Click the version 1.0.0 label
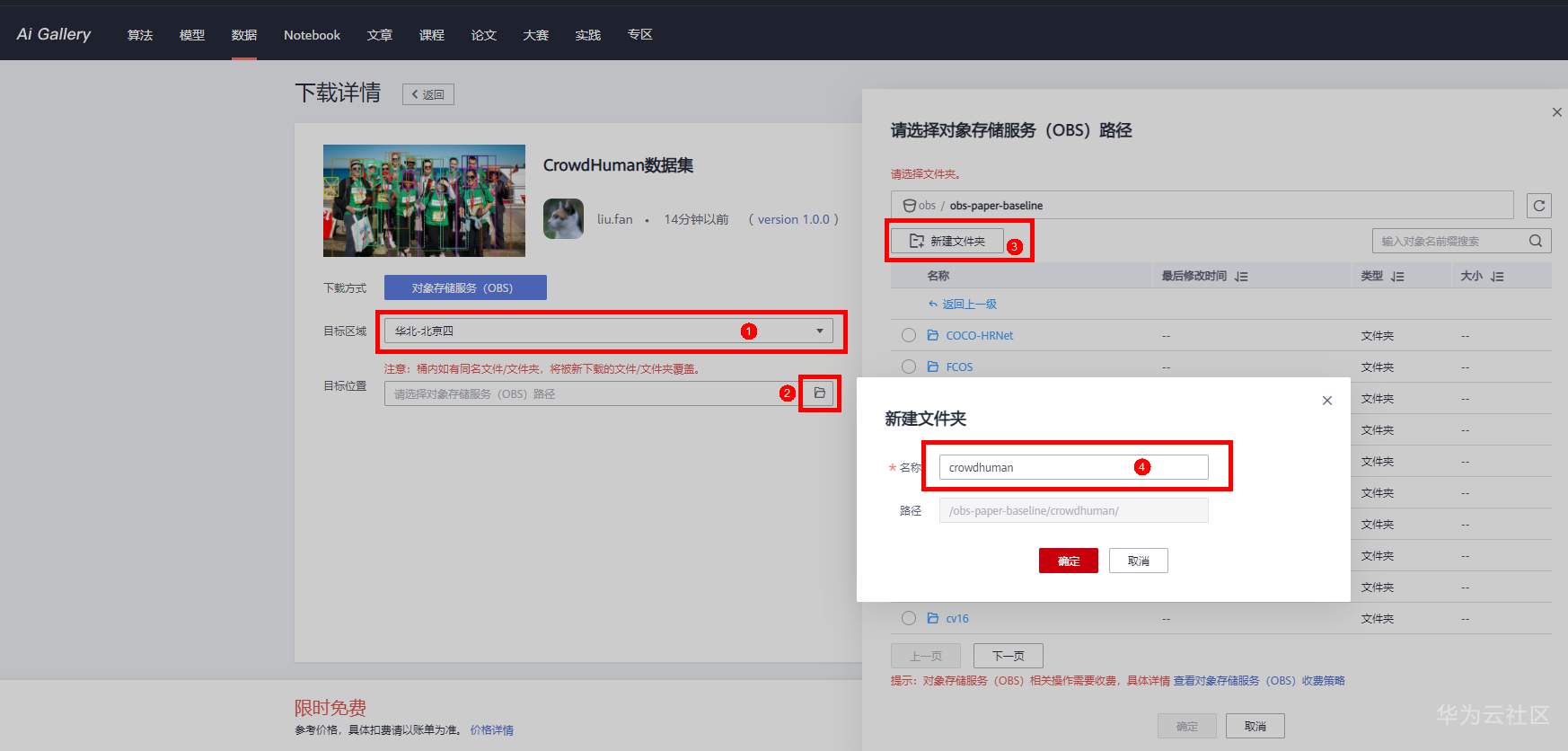1568x751 pixels. [794, 219]
